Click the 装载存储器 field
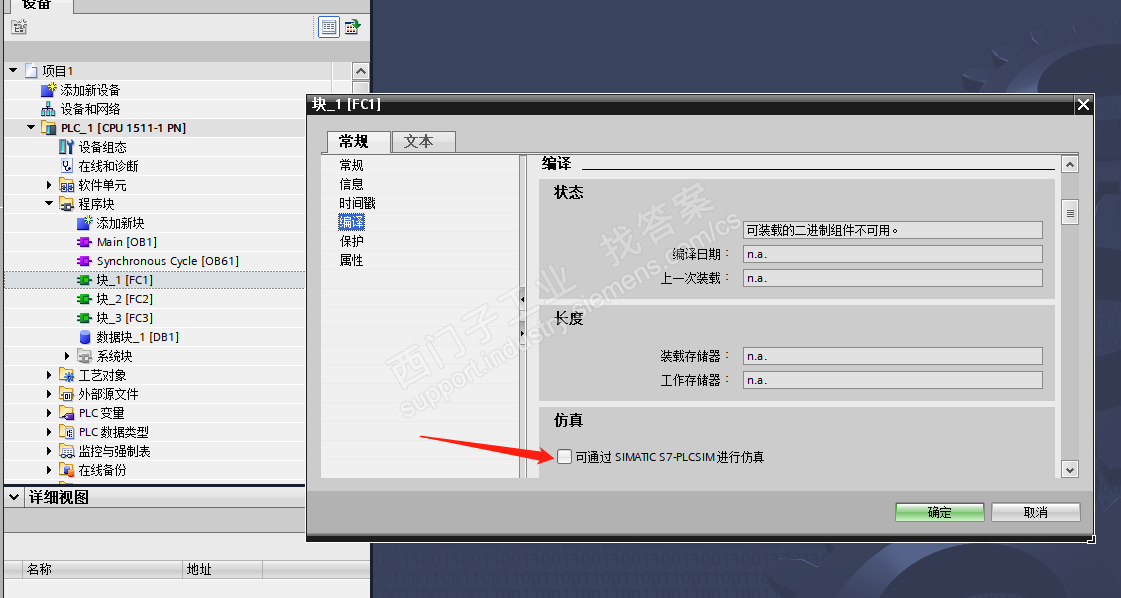1121x598 pixels. (893, 356)
